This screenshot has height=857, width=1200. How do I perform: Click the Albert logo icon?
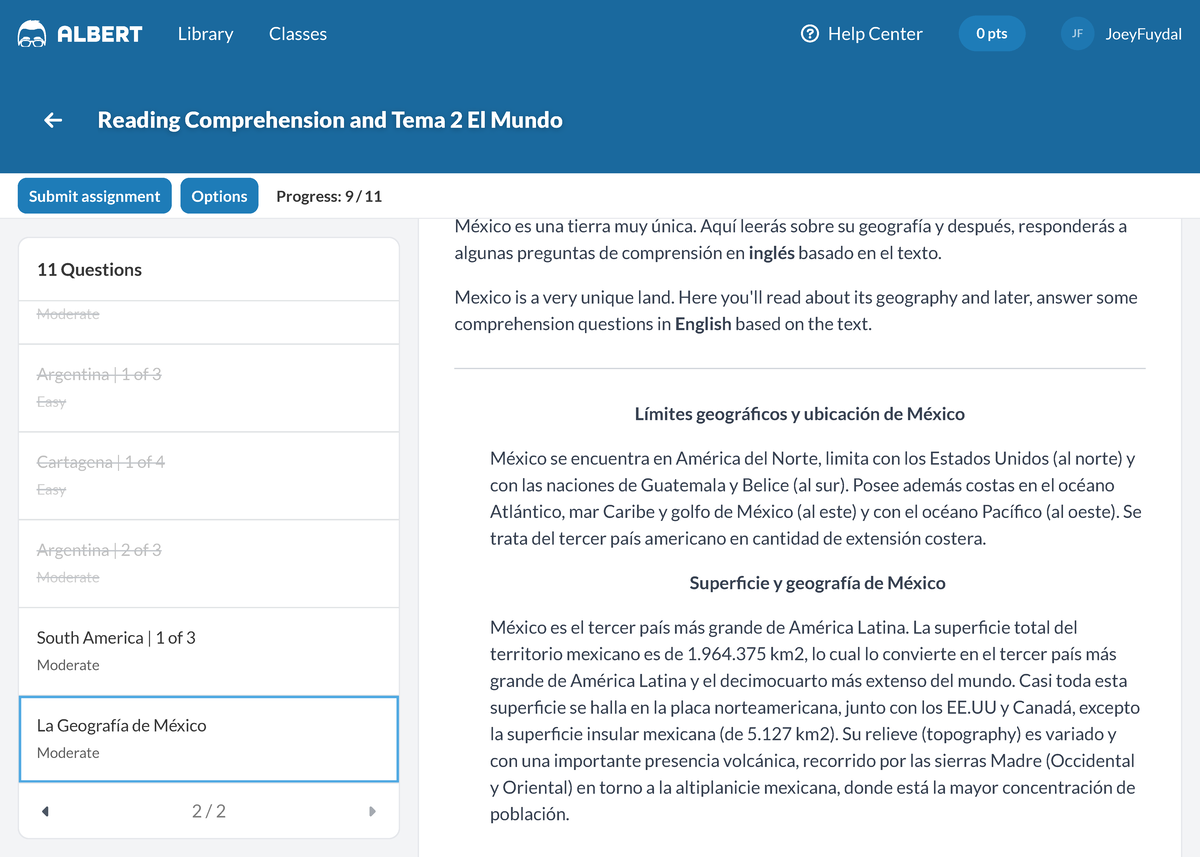[32, 34]
